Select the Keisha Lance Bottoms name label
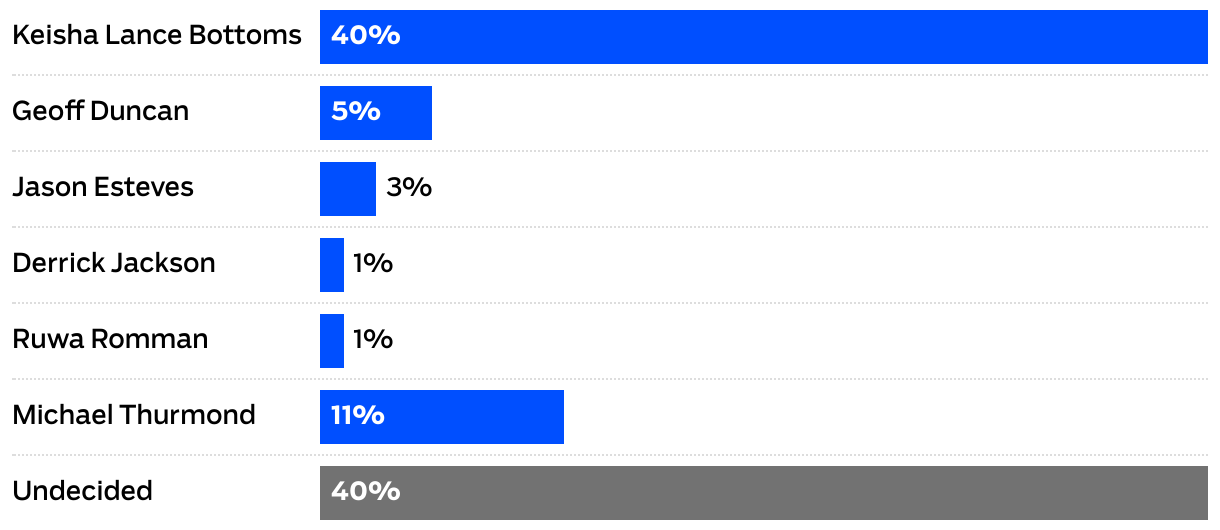Viewport: 1220px width, 530px height. pos(156,35)
